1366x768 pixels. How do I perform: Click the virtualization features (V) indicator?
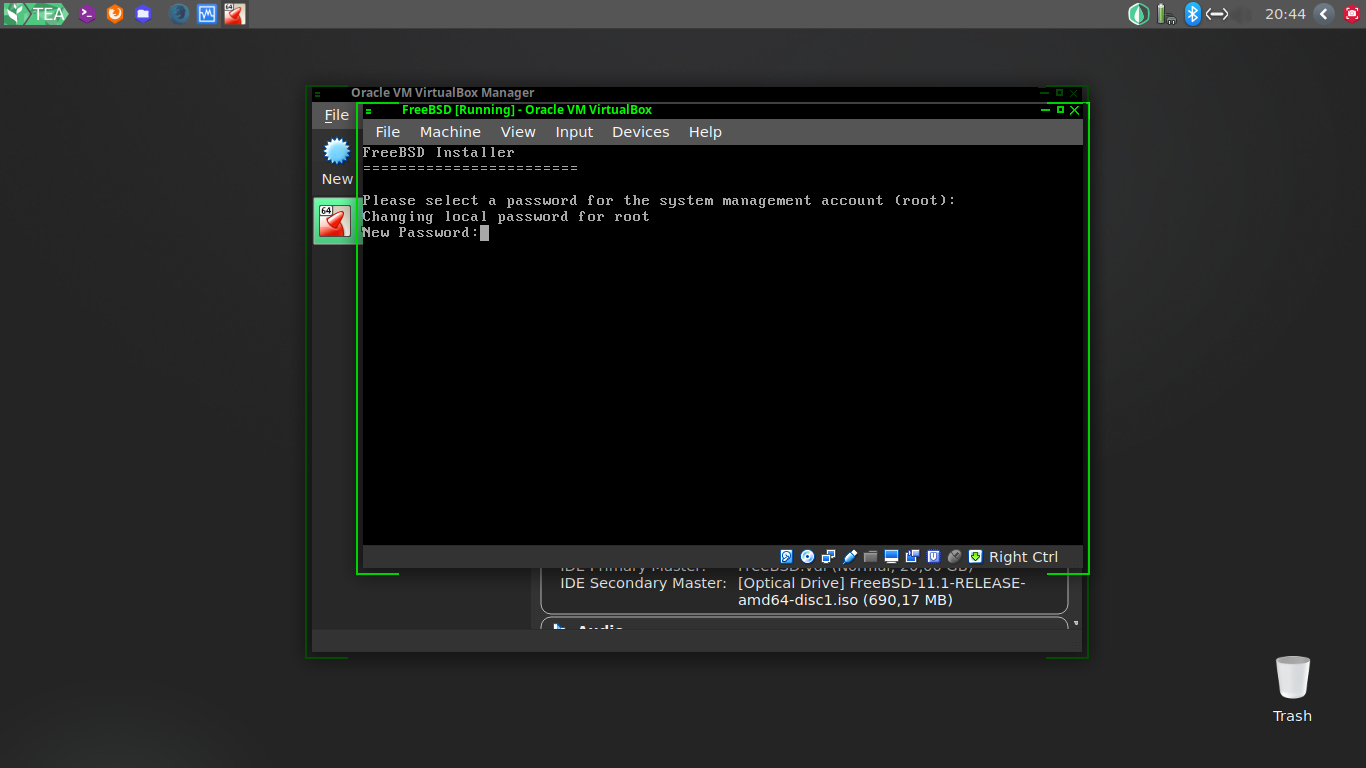coord(933,556)
